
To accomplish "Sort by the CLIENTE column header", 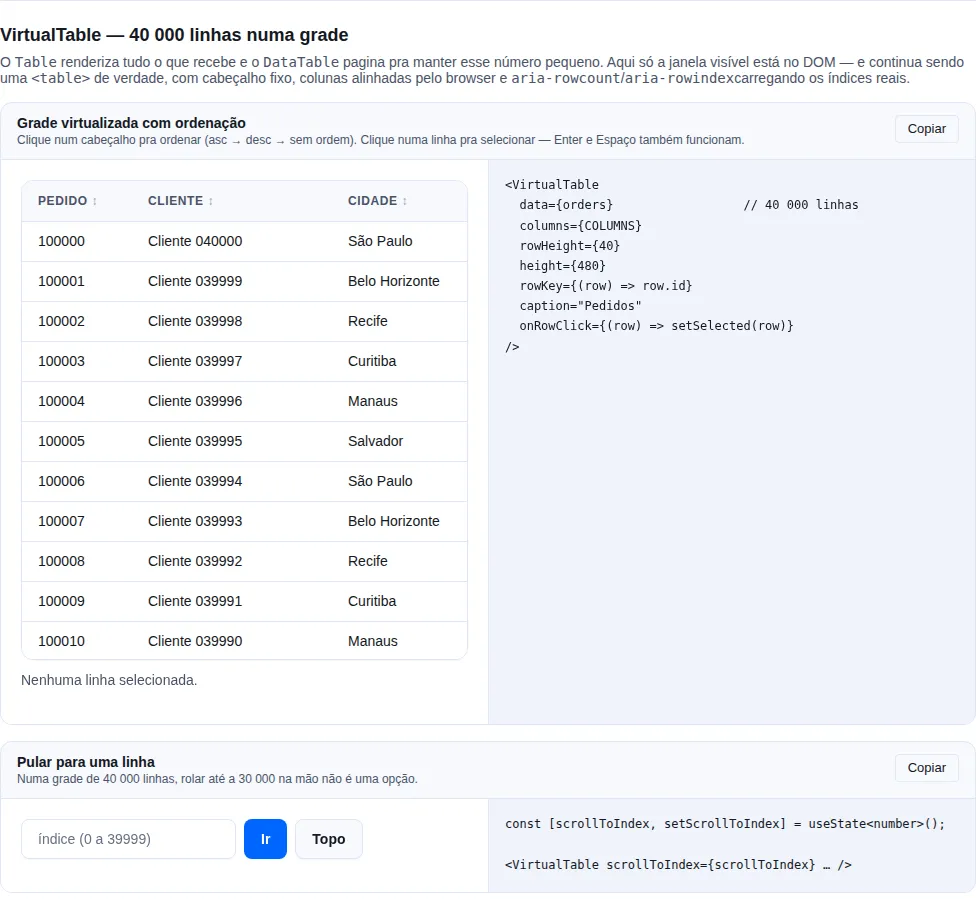I will pos(181,201).
